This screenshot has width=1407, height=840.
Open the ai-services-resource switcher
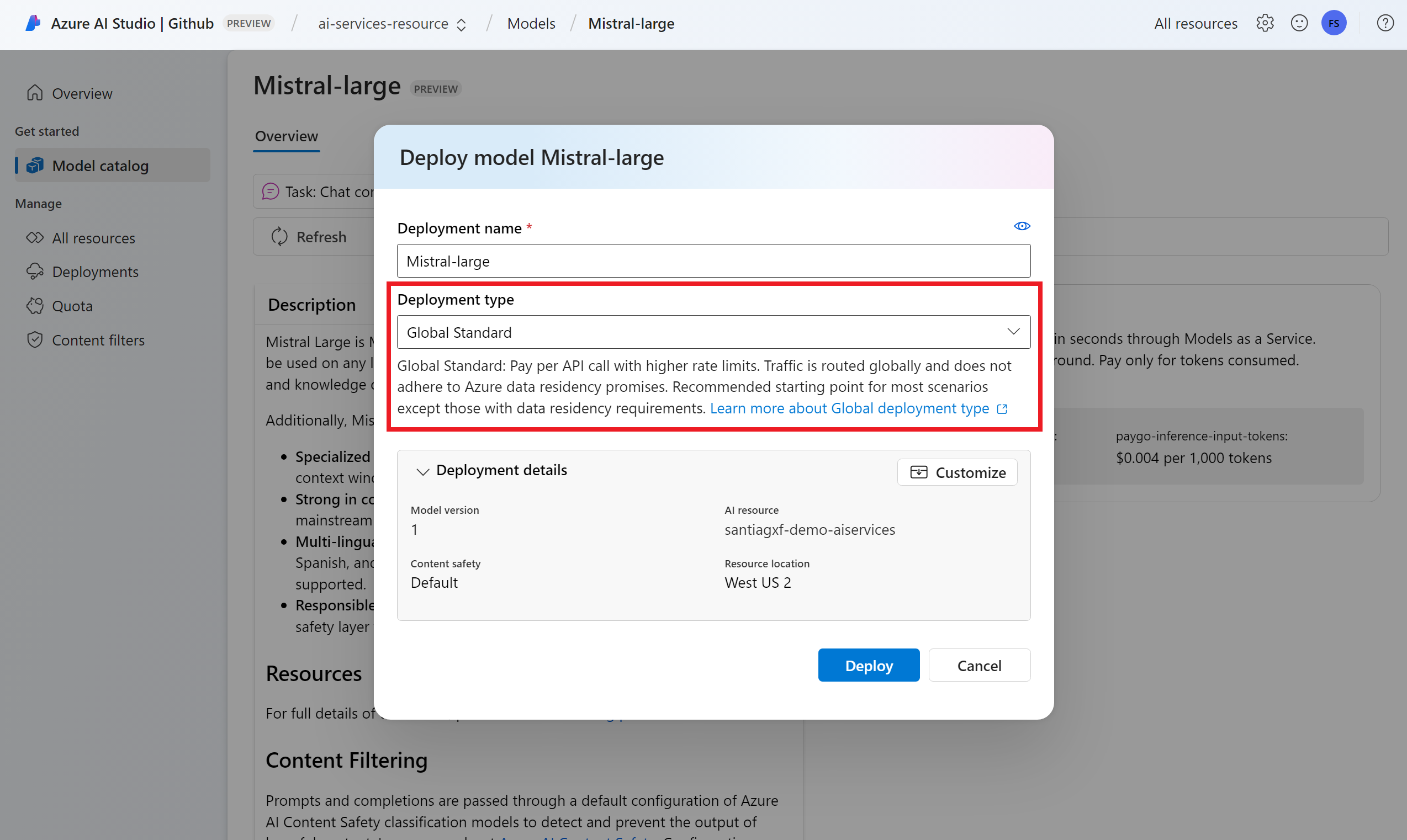point(392,24)
